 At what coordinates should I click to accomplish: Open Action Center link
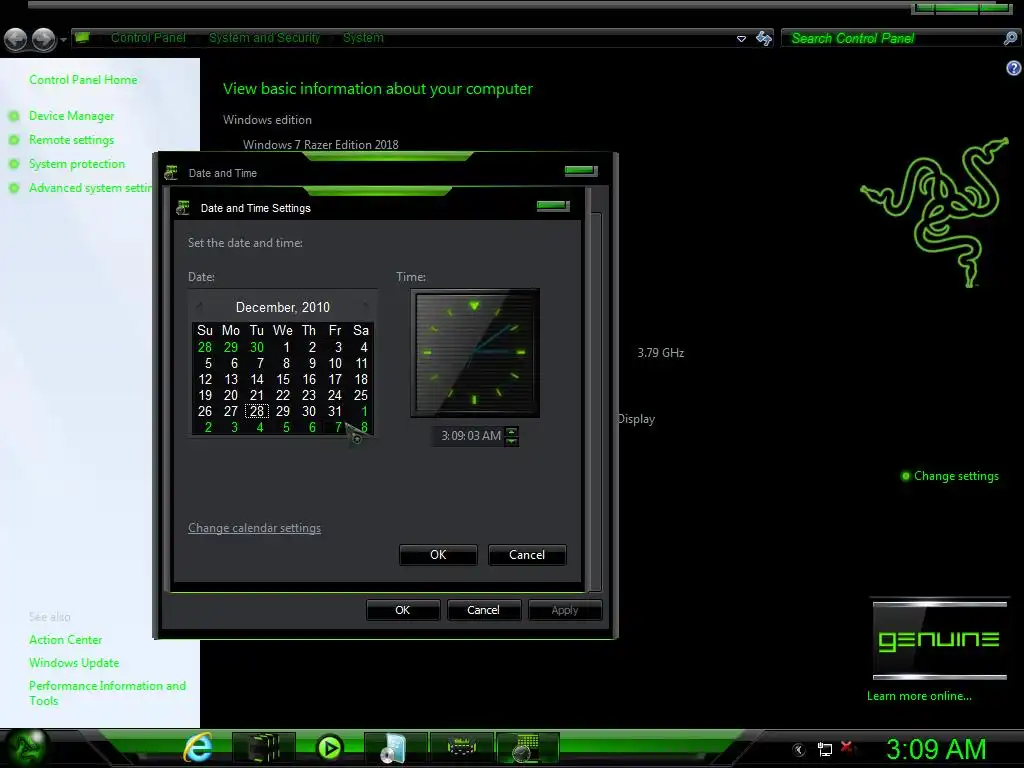[x=65, y=640]
